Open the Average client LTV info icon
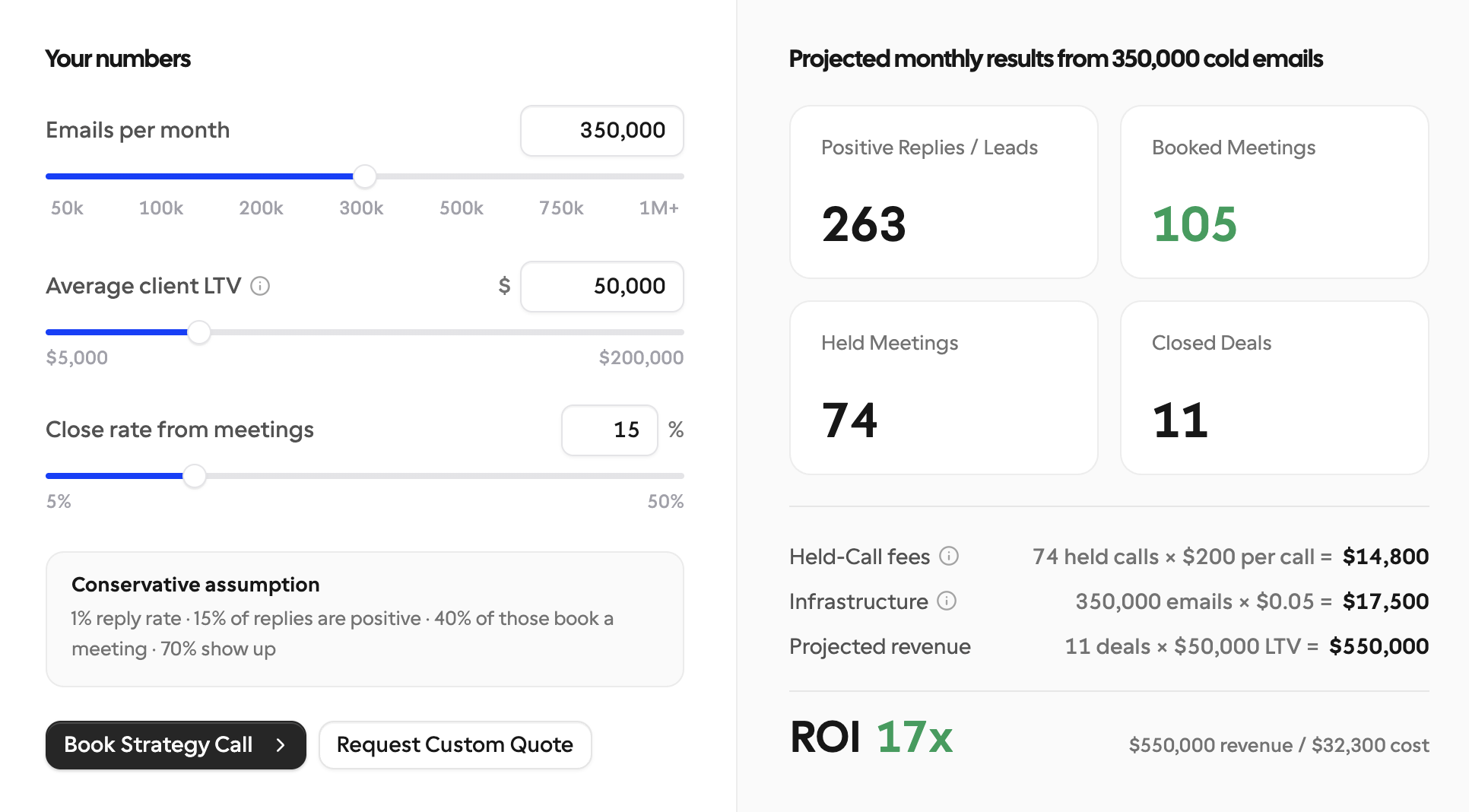The width and height of the screenshot is (1469, 812). (260, 286)
